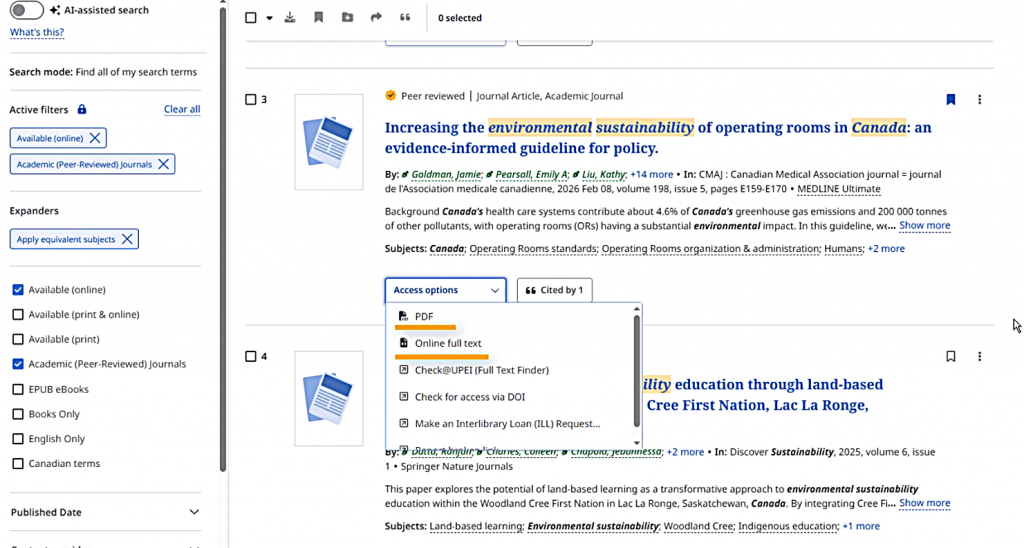The height and width of the screenshot is (548, 1024).
Task: Expand the Published Date filter section
Action: [105, 512]
